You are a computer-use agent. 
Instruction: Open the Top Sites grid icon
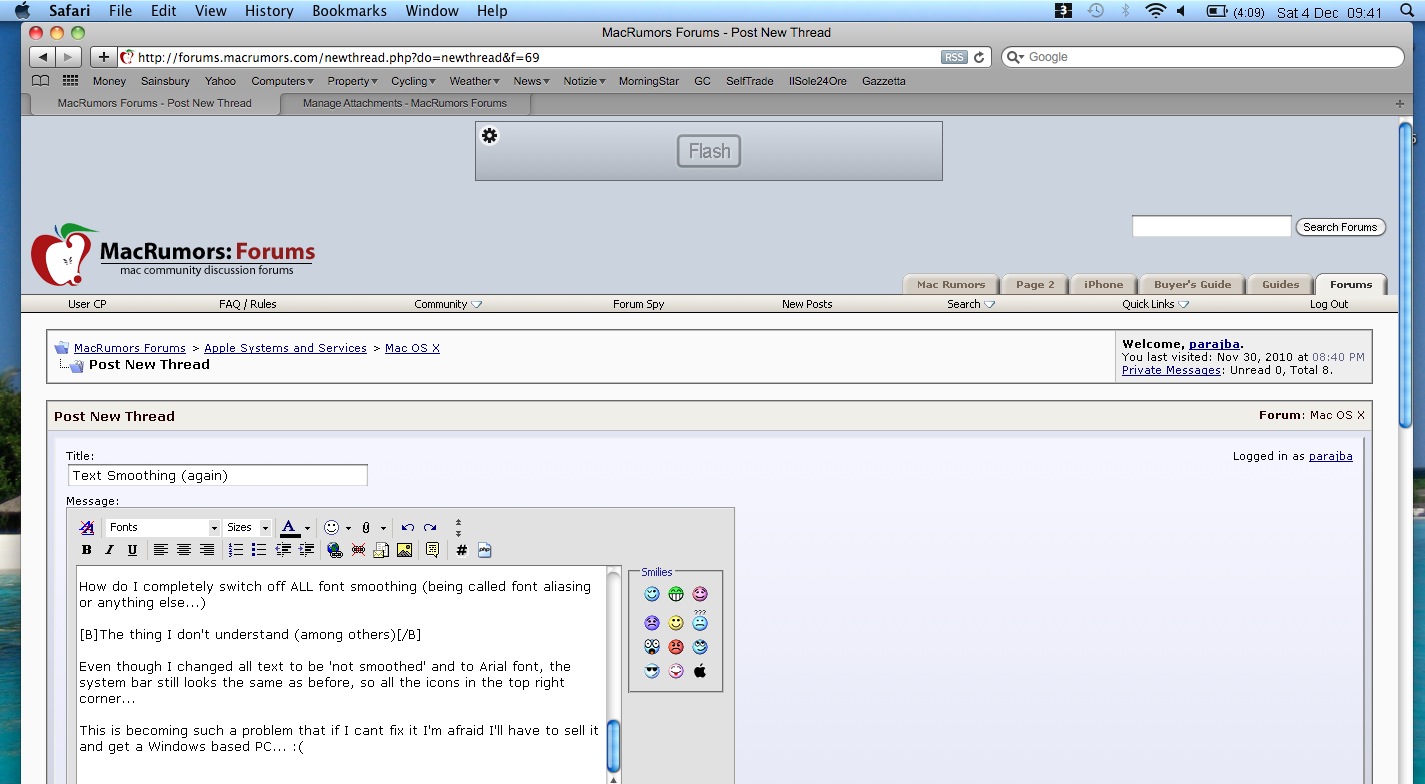[70, 81]
